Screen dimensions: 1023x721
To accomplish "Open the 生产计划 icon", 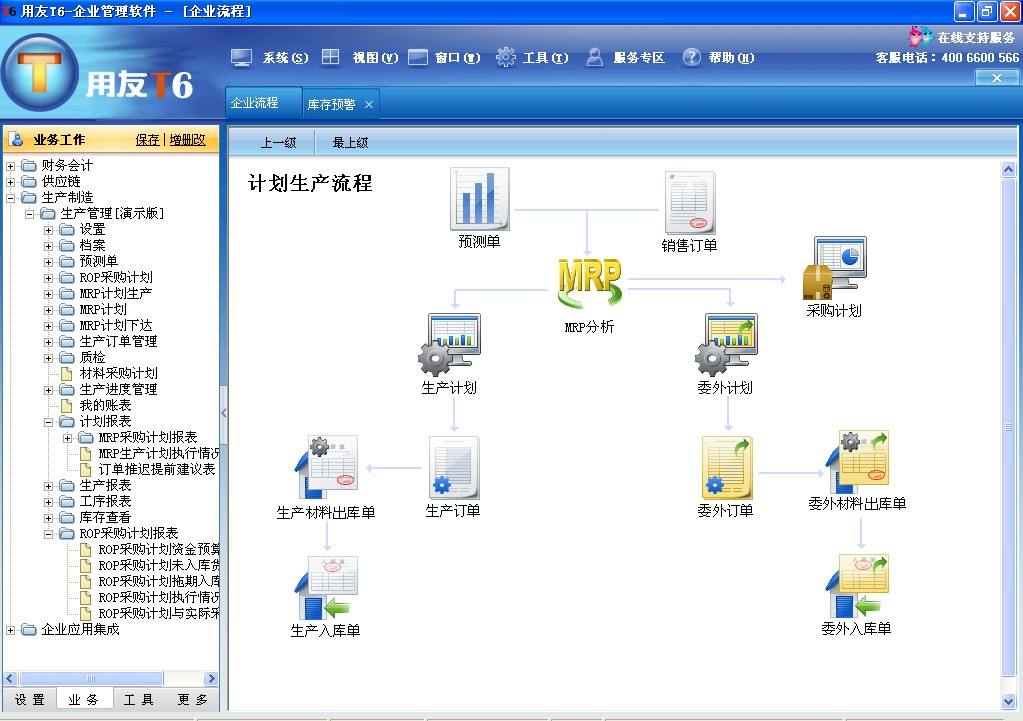I will coord(450,345).
